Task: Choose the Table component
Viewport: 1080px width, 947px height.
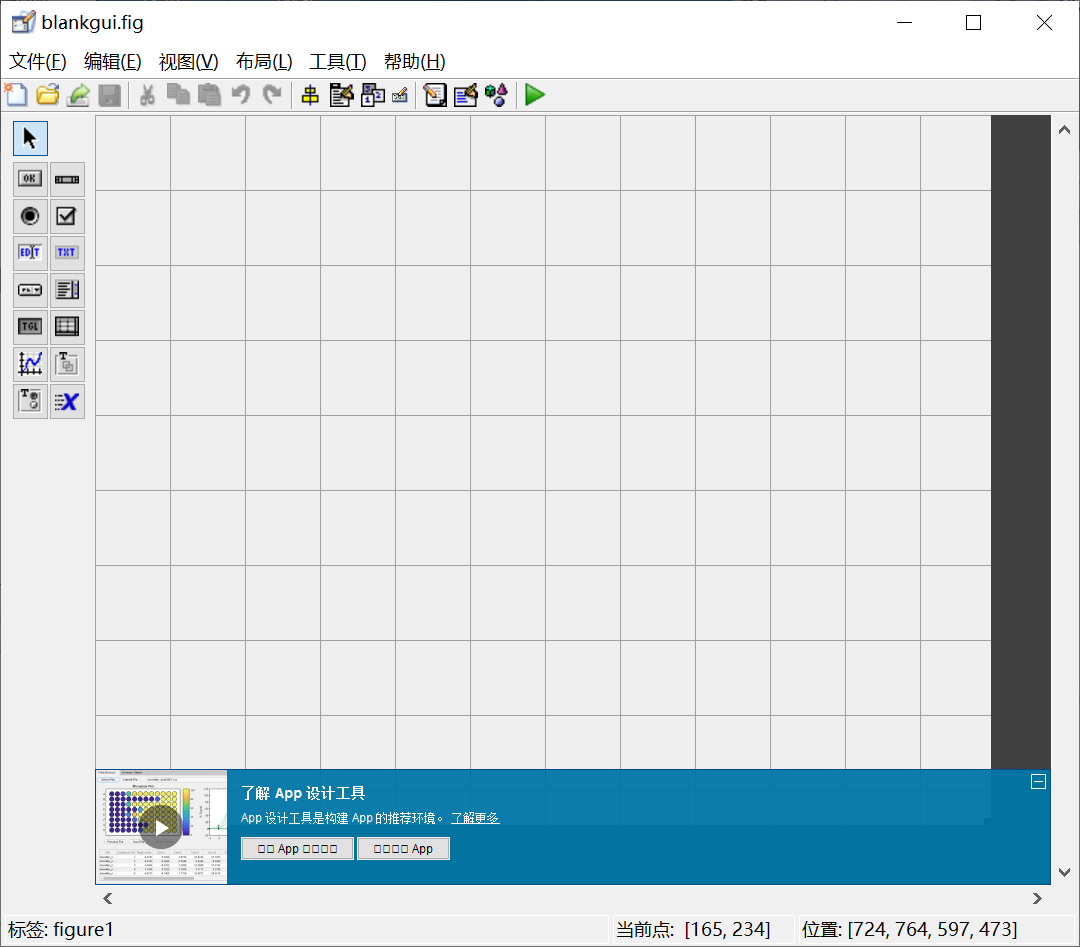Action: [67, 326]
